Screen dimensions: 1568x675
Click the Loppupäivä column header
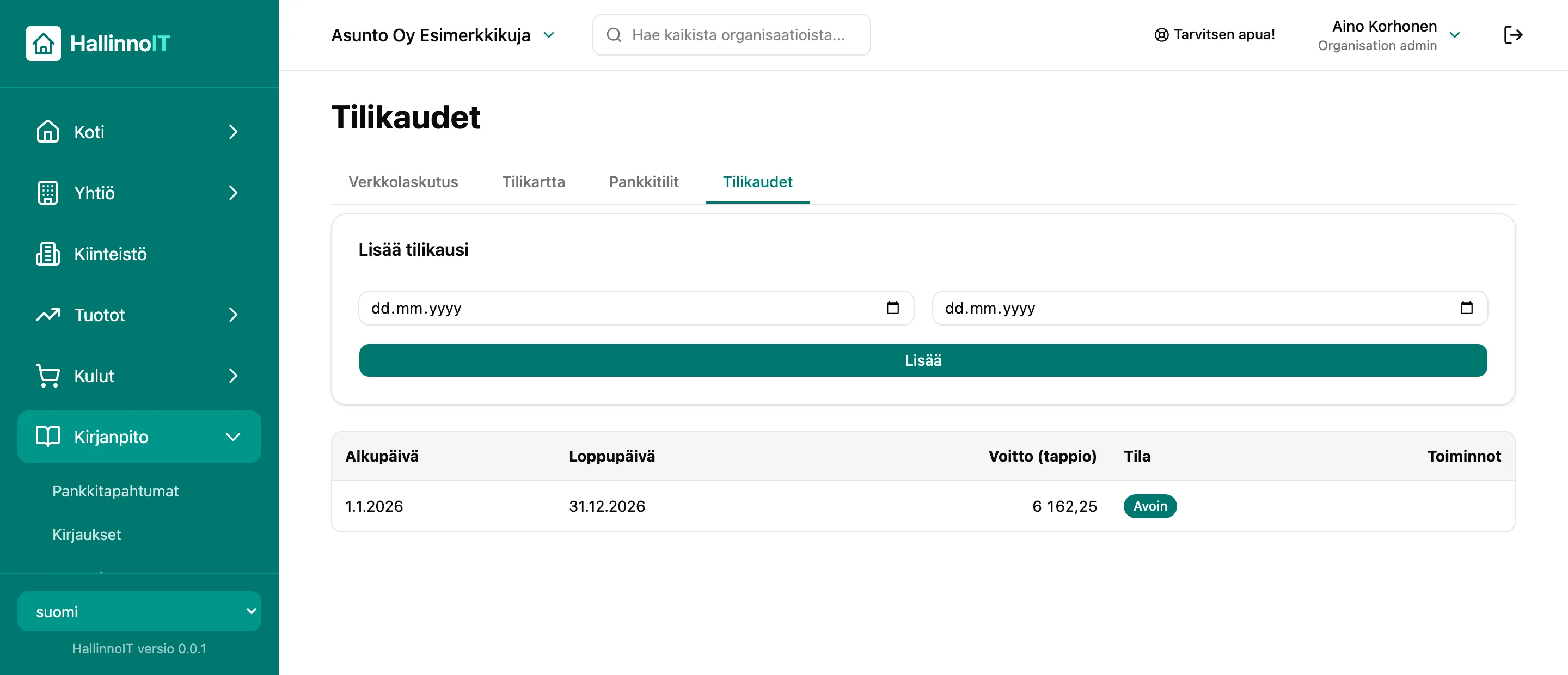pyautogui.click(x=612, y=457)
